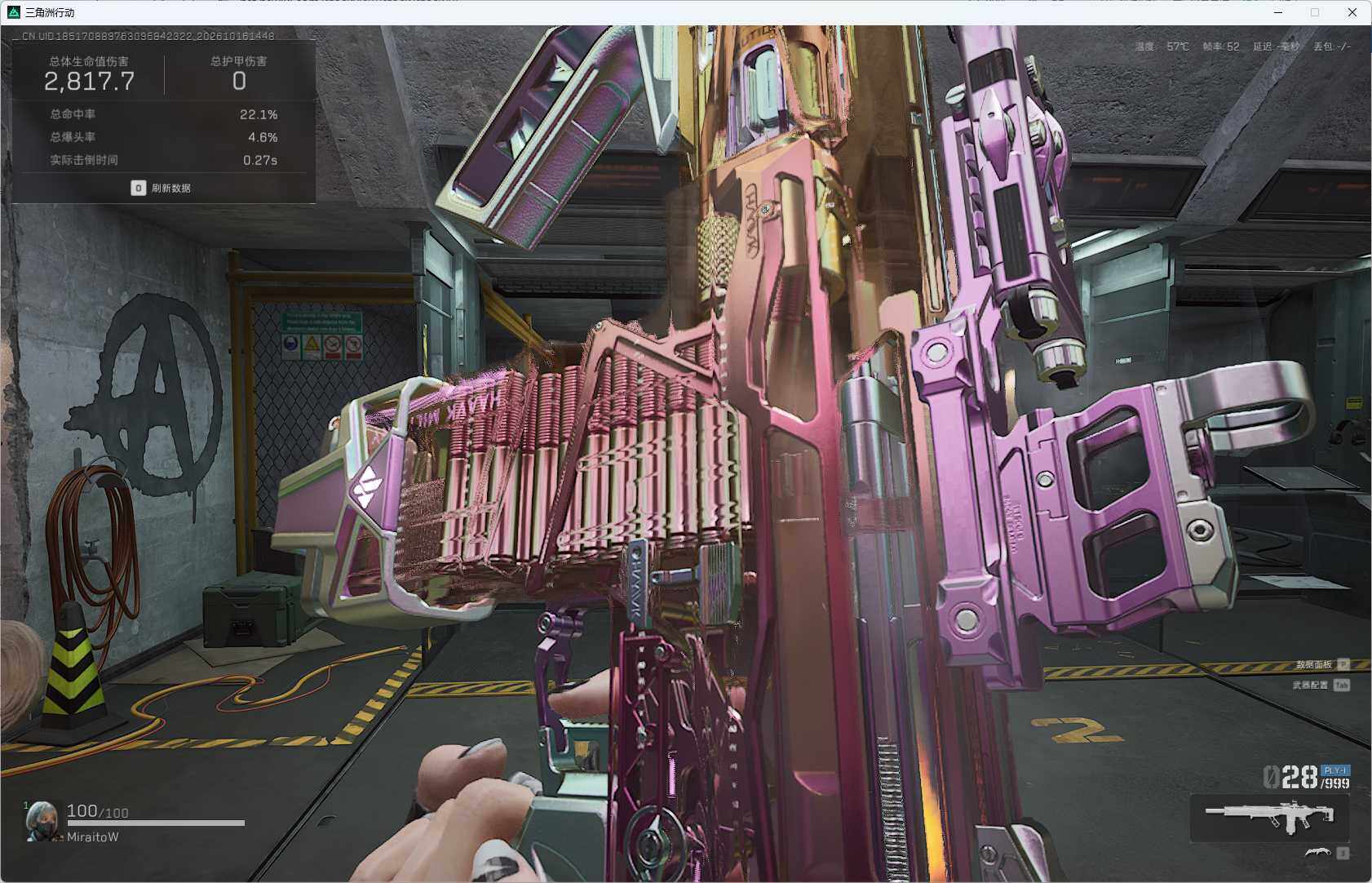Viewport: 1372px width, 883px height.
Task: Click the 温度 57℃ temperature readout
Action: (x=1162, y=47)
